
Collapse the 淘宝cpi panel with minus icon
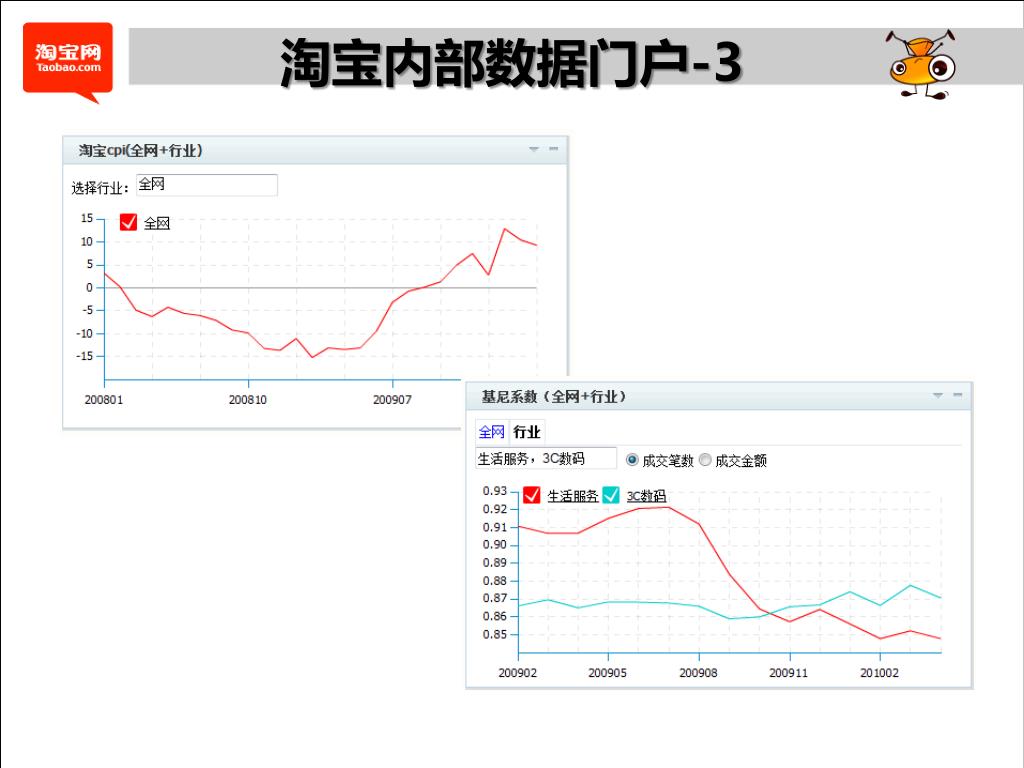tap(554, 149)
